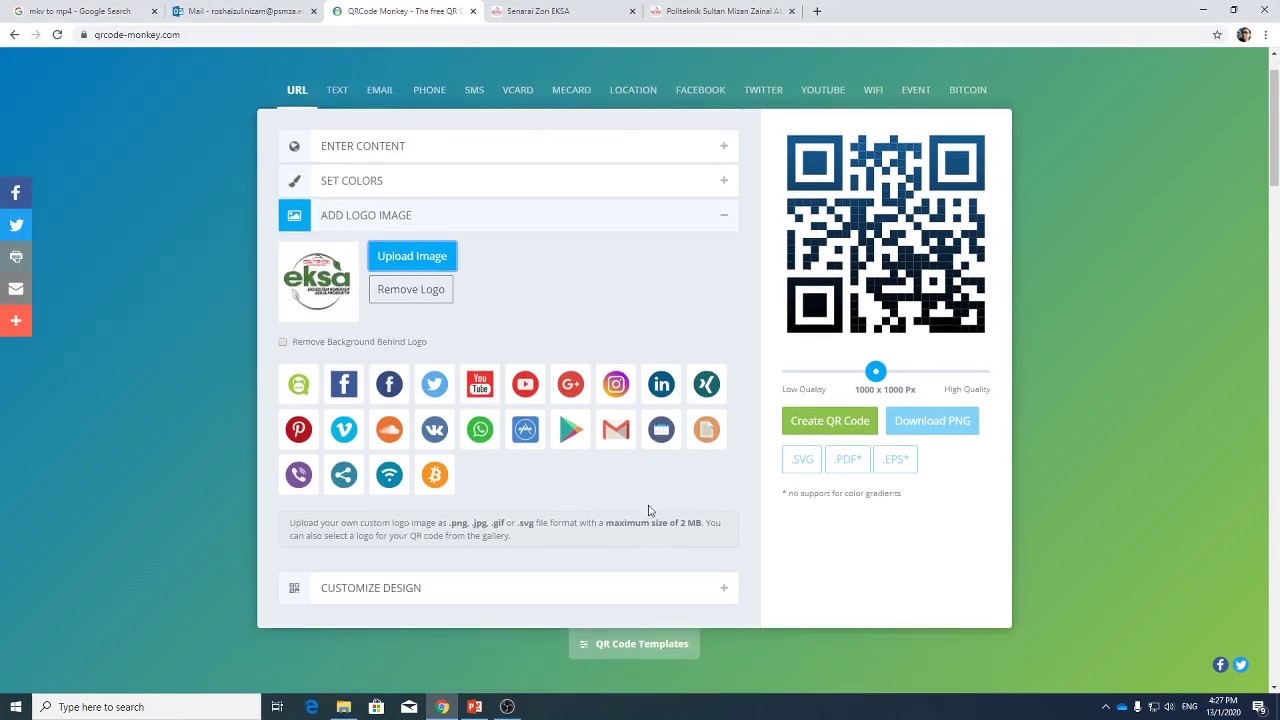
Task: Share page via left sidebar Facebook icon
Action: pos(16,192)
